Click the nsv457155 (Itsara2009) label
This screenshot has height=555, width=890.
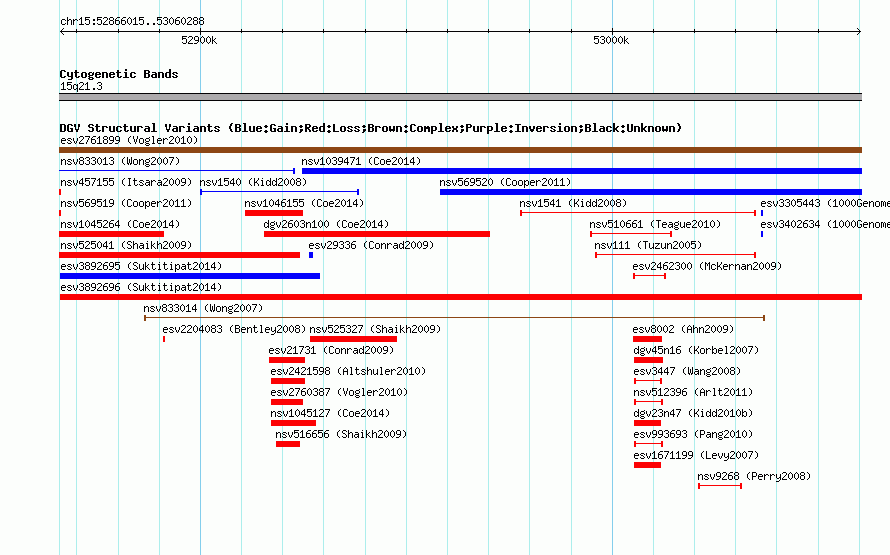pyautogui.click(x=126, y=182)
